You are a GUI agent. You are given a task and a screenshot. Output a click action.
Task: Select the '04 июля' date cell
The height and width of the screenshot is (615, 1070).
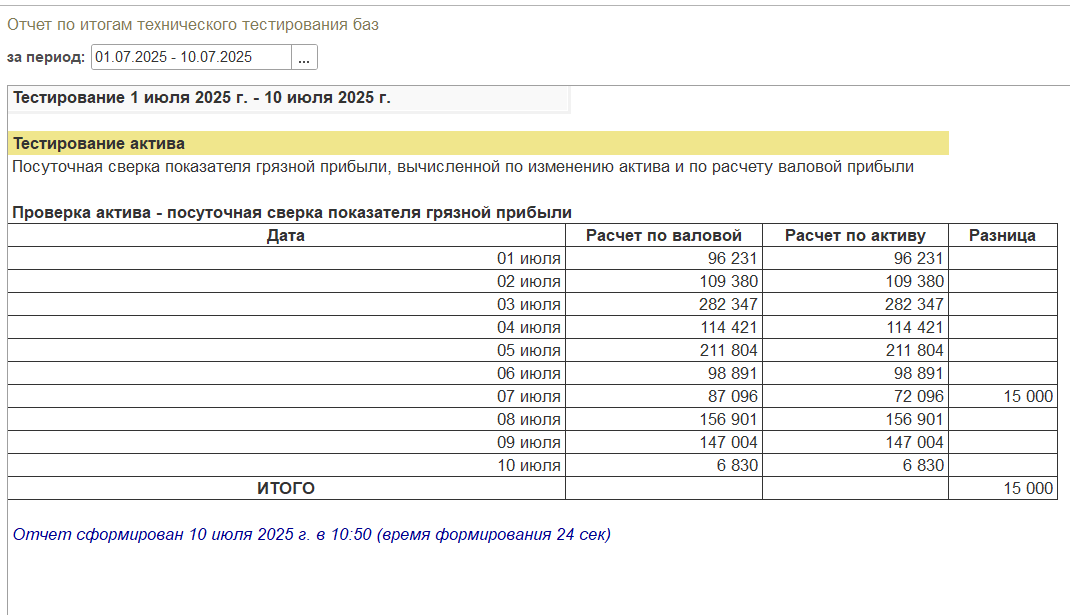pos(287,328)
